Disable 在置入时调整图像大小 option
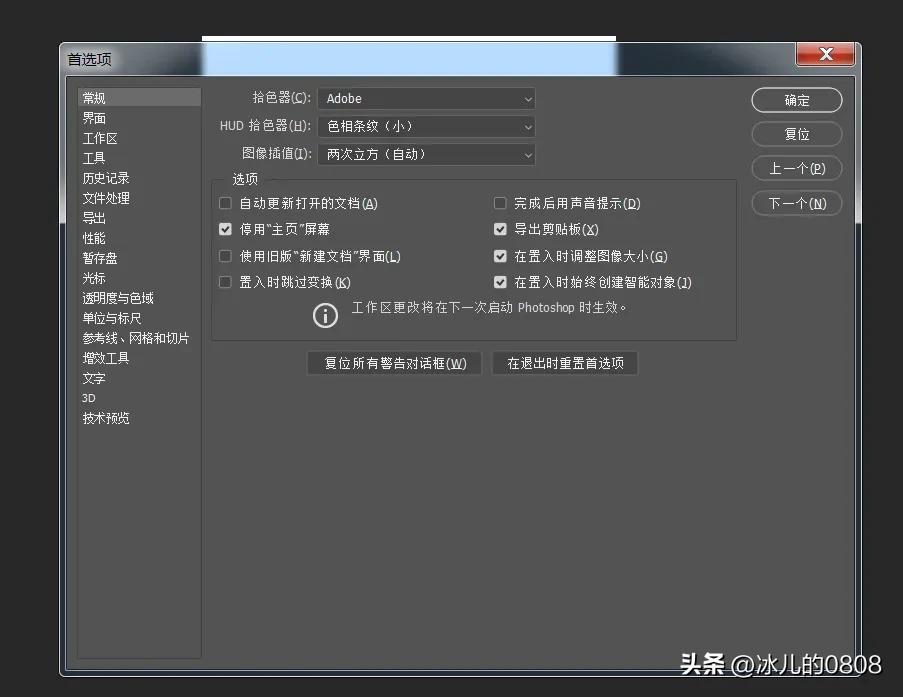 500,256
